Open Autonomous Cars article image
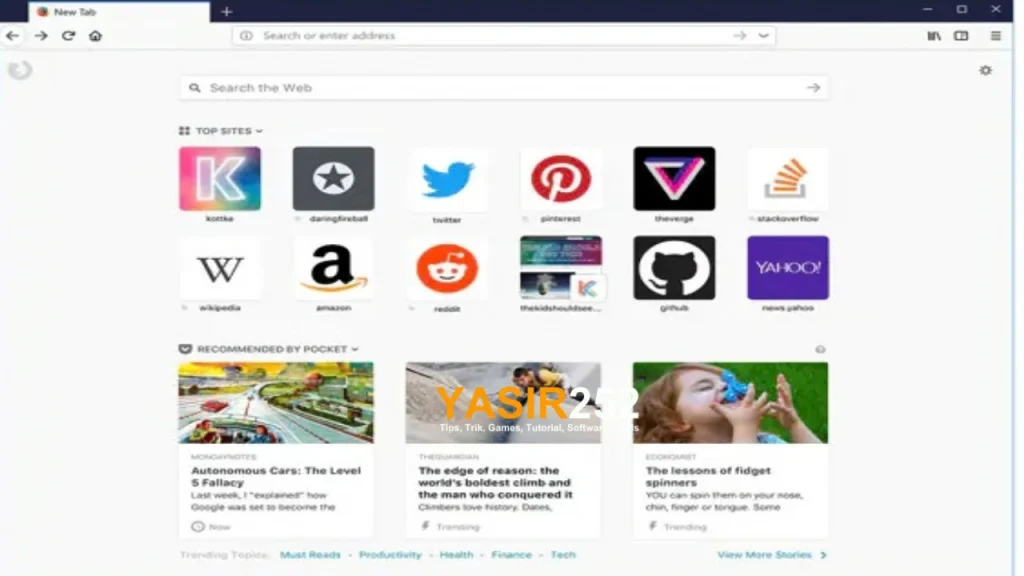1024x576 pixels. [276, 403]
